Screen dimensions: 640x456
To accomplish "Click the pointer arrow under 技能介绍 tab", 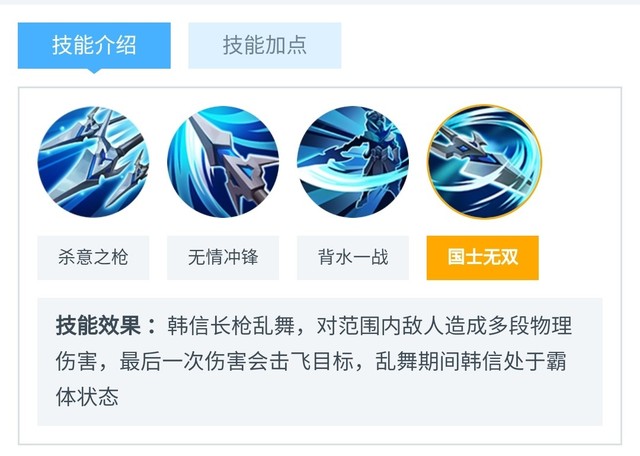I will 94,71.
